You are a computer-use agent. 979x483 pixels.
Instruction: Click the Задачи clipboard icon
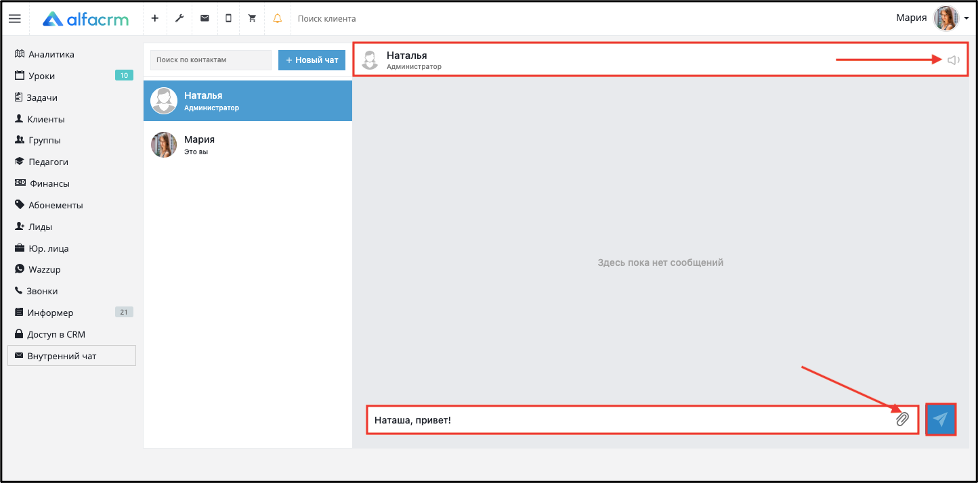pyautogui.click(x=19, y=97)
